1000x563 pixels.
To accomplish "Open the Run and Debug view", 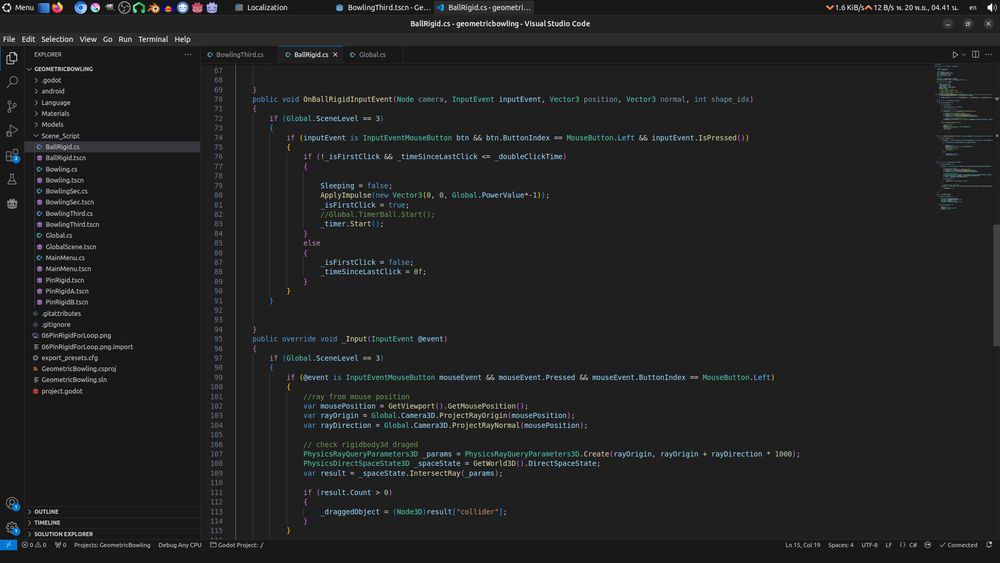I will click(12, 131).
